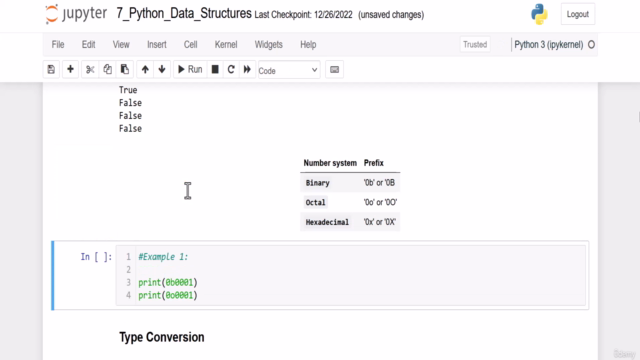The height and width of the screenshot is (360, 640).
Task: Click the '0x' or '0X' prefix cell
Action: tap(380, 222)
